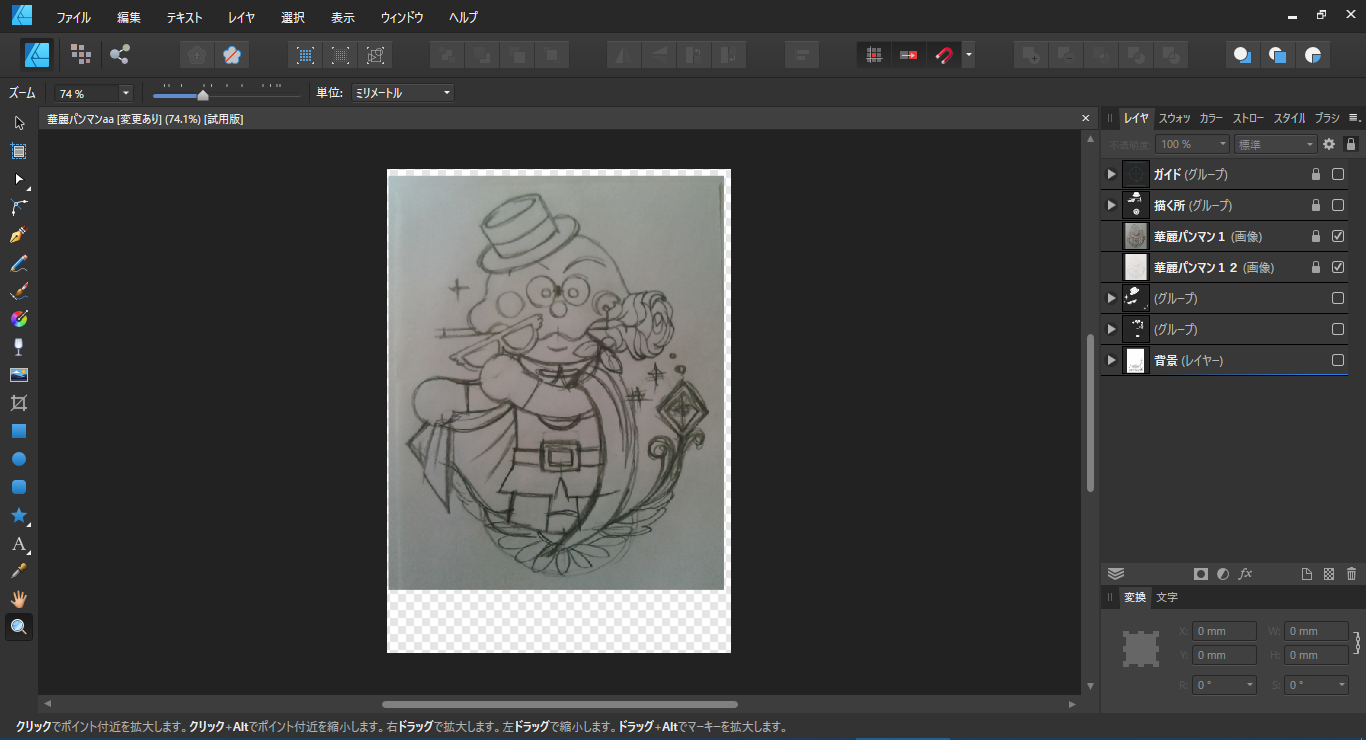Click the X position input field
Viewport: 1366px width, 740px height.
coord(1224,631)
